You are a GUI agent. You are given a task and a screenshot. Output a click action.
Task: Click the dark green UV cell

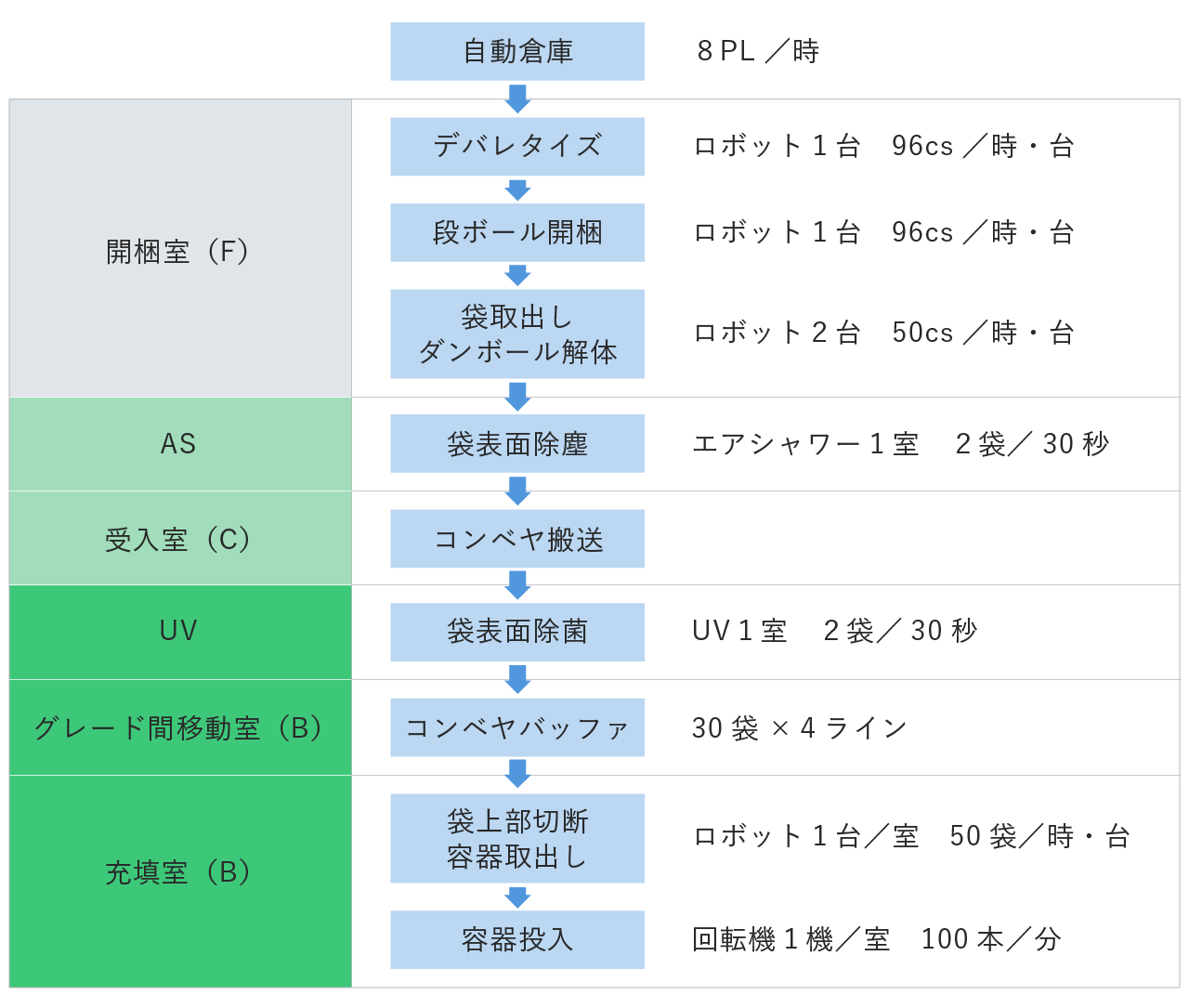click(180, 632)
